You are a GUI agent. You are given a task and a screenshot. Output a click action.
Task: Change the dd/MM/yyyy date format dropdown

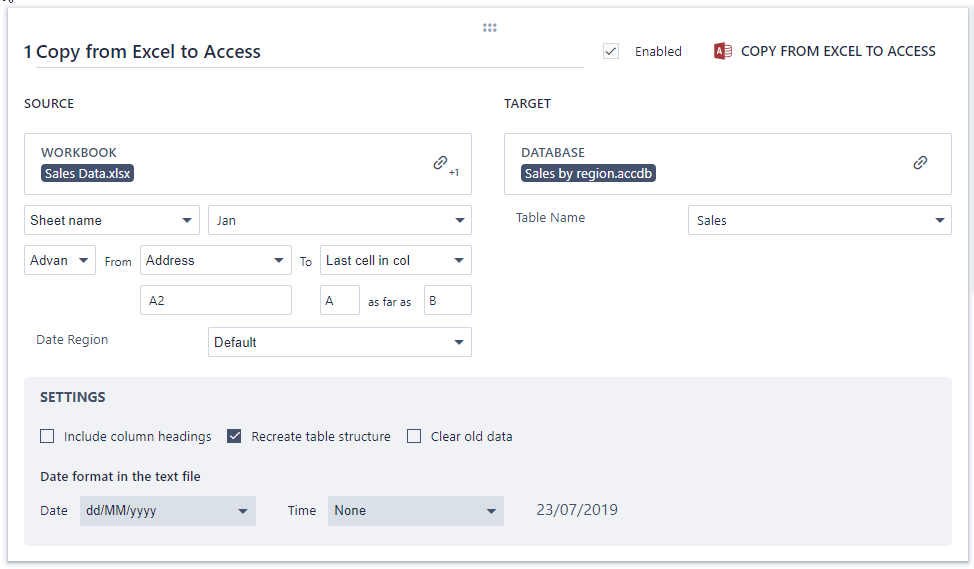[x=167, y=510]
